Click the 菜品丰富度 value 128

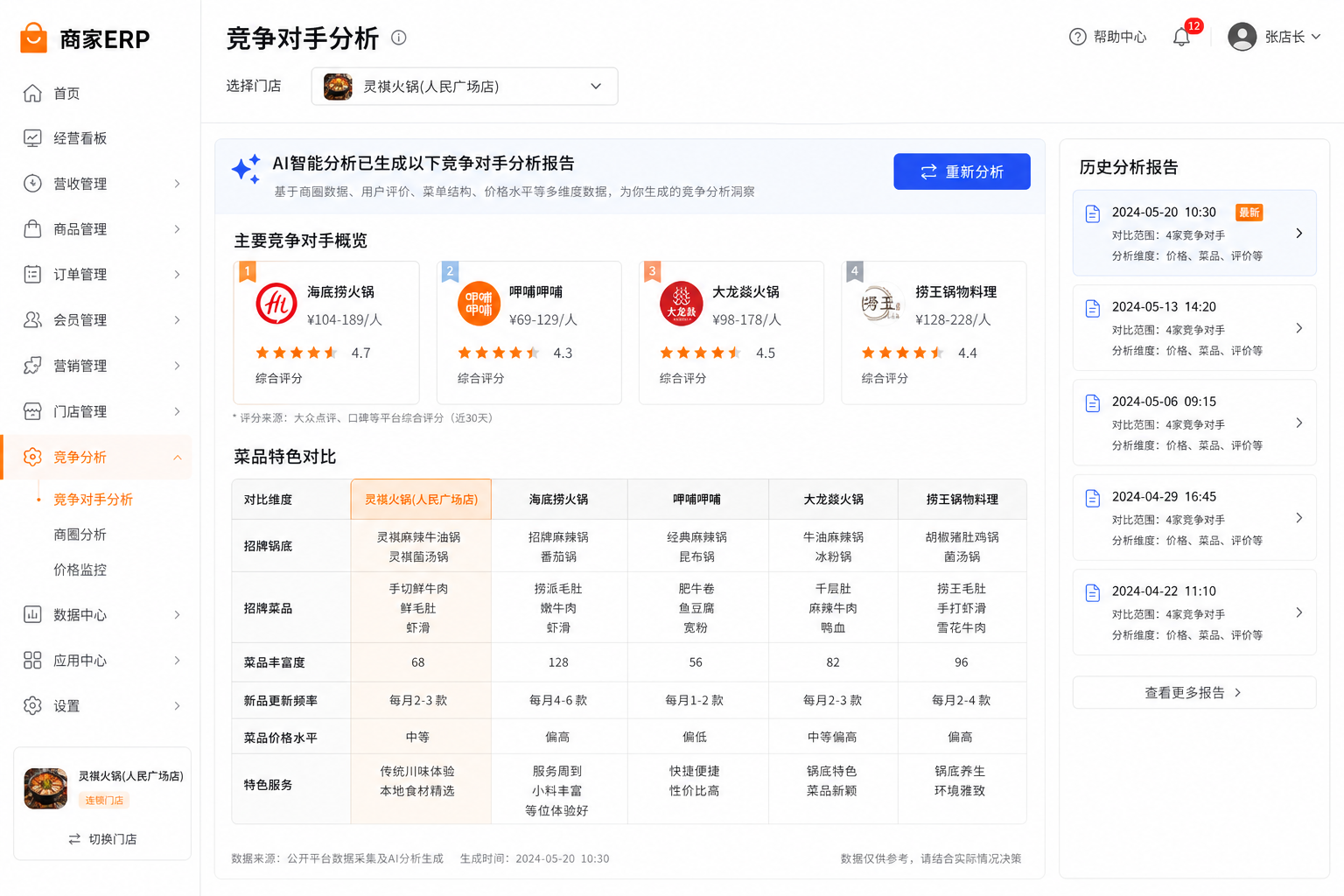558,662
